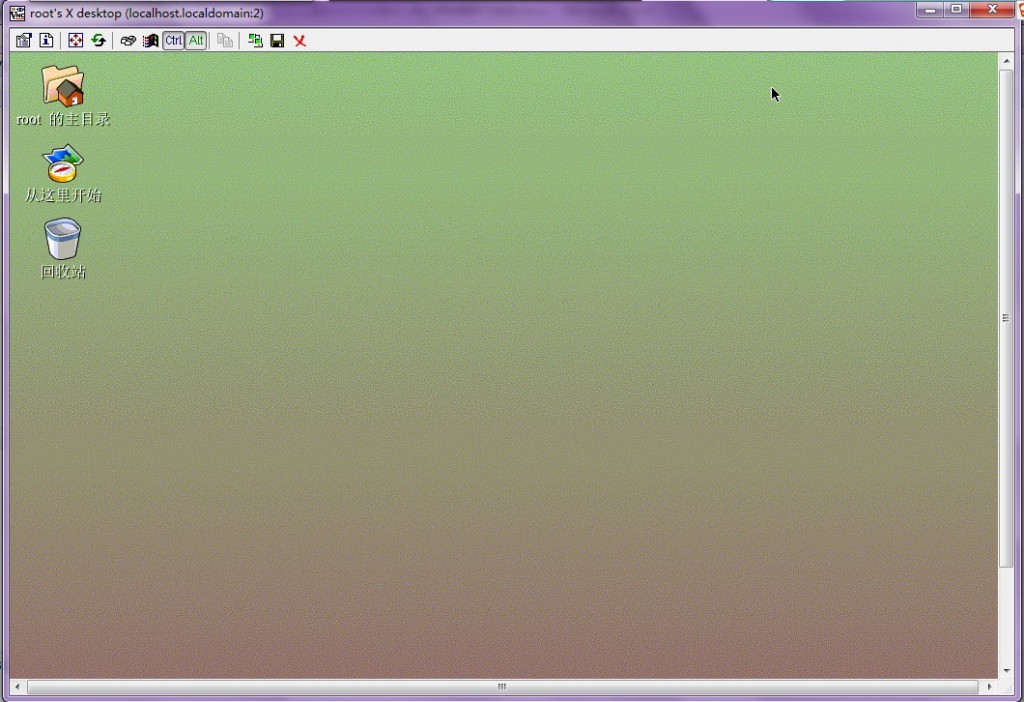Toggle the Alt key modifier

(196, 40)
